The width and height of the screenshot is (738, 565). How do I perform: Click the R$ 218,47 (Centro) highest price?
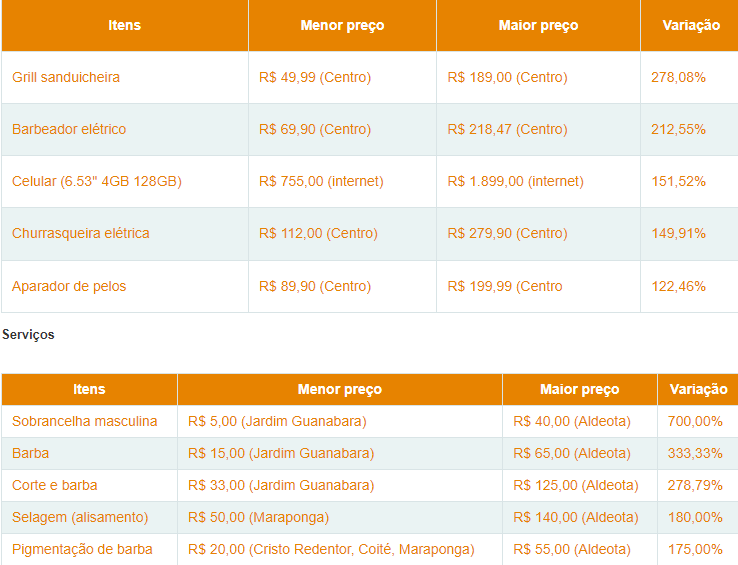pyautogui.click(x=507, y=129)
